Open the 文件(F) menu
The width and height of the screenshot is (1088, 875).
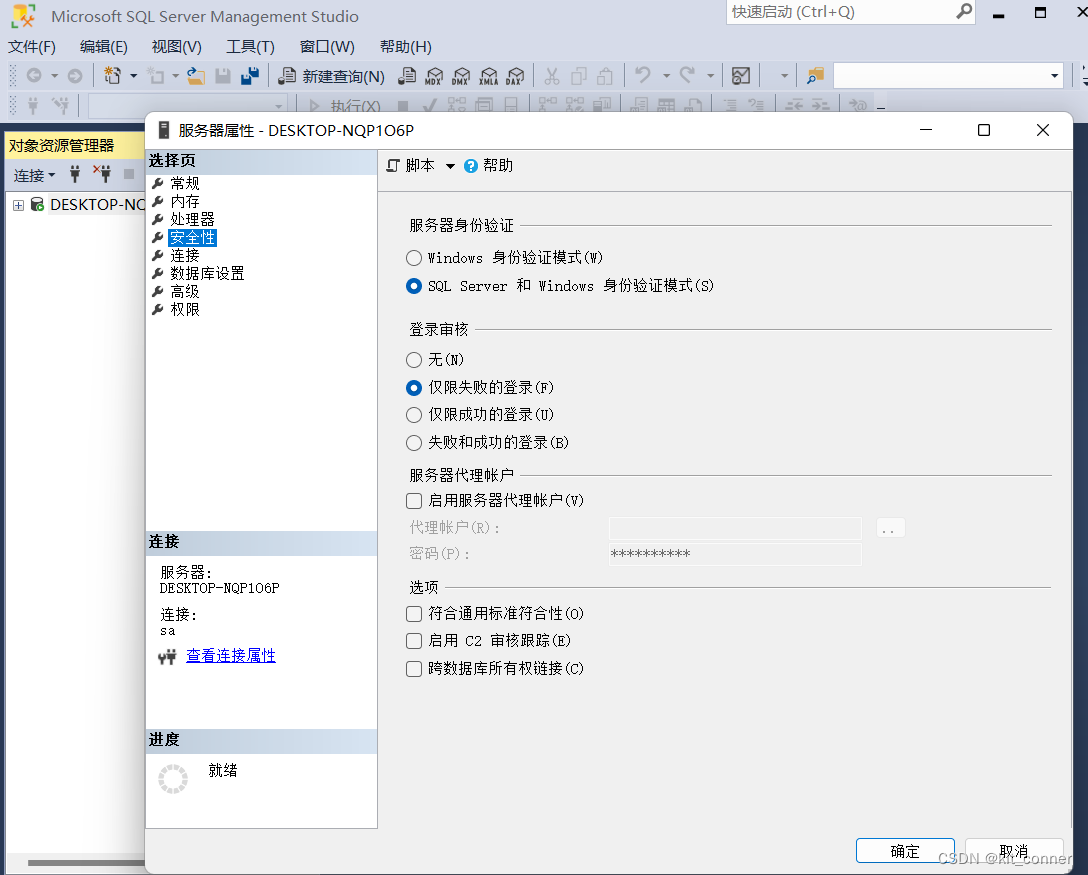tap(32, 46)
